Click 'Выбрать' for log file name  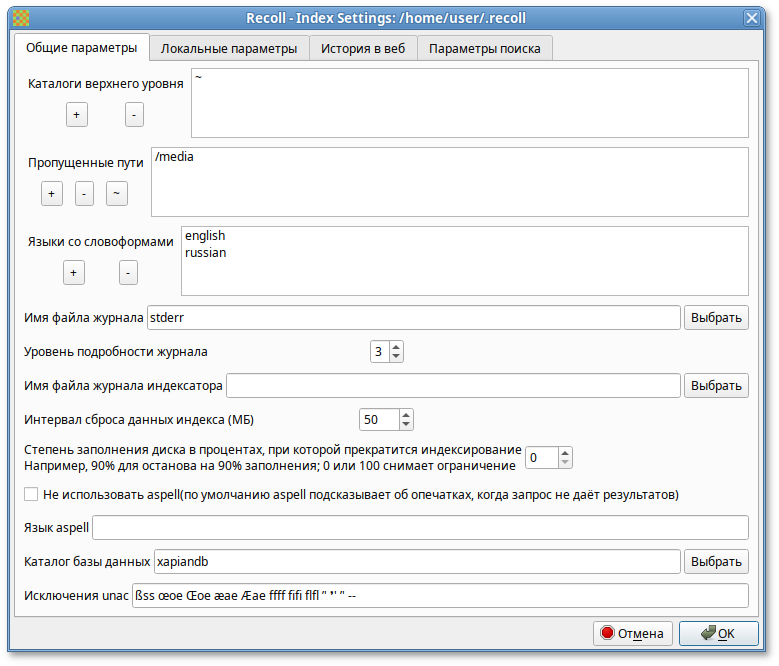coord(717,318)
